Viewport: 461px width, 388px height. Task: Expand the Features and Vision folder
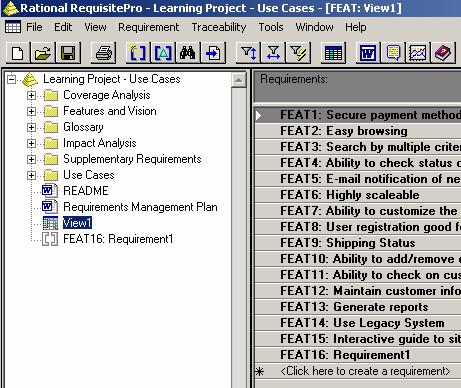click(31, 111)
